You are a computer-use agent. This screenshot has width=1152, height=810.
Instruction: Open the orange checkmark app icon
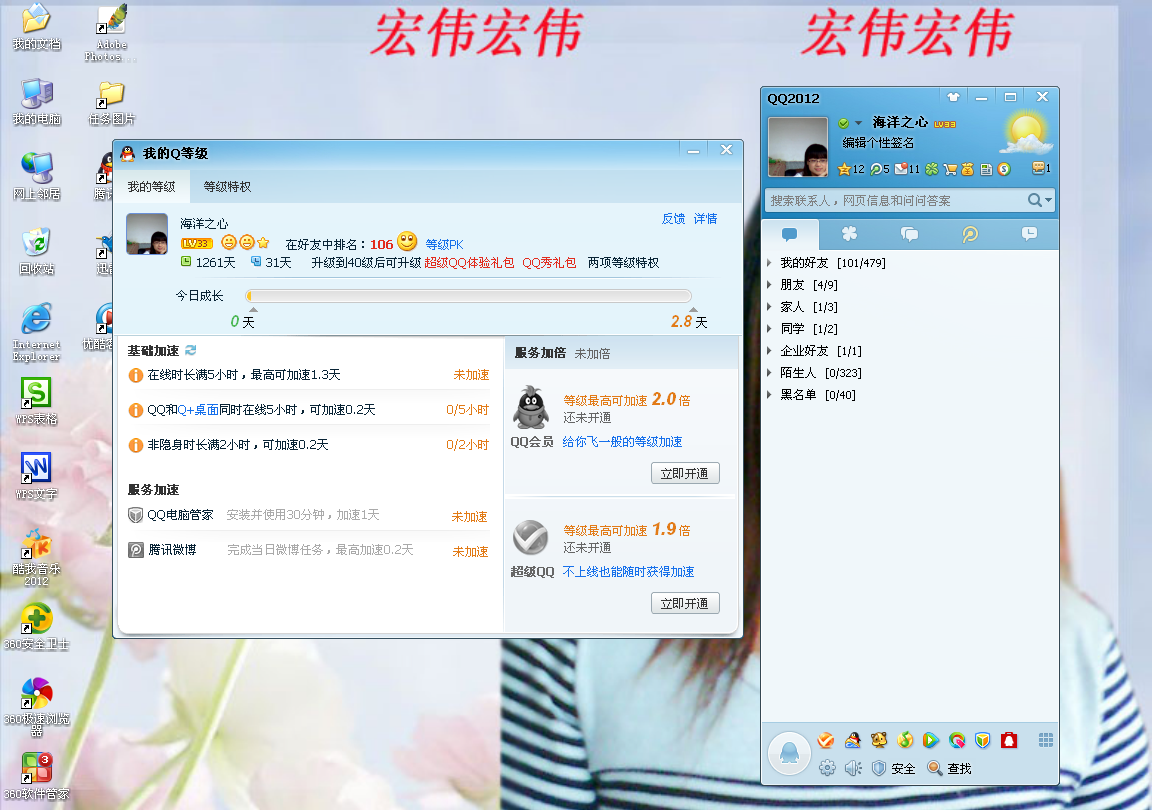pos(826,740)
